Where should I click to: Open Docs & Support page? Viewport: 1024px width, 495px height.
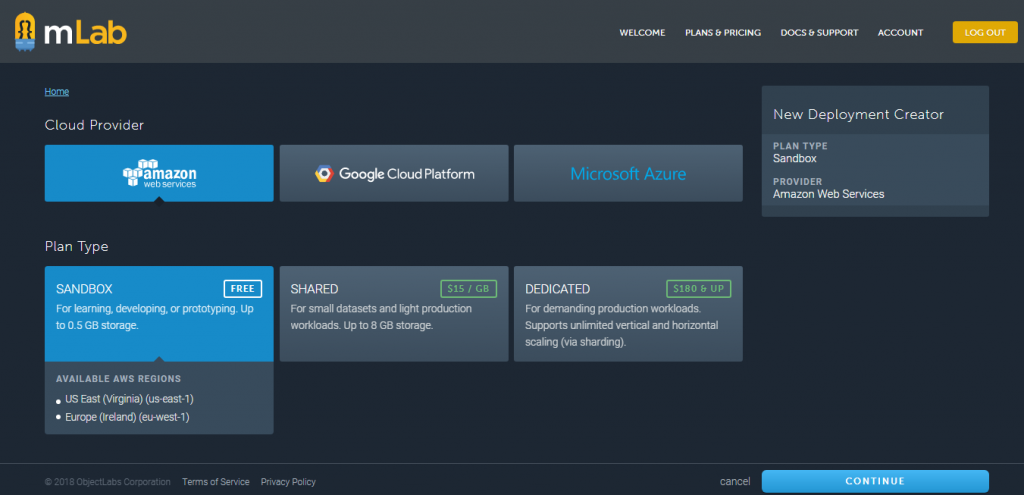[x=819, y=33]
